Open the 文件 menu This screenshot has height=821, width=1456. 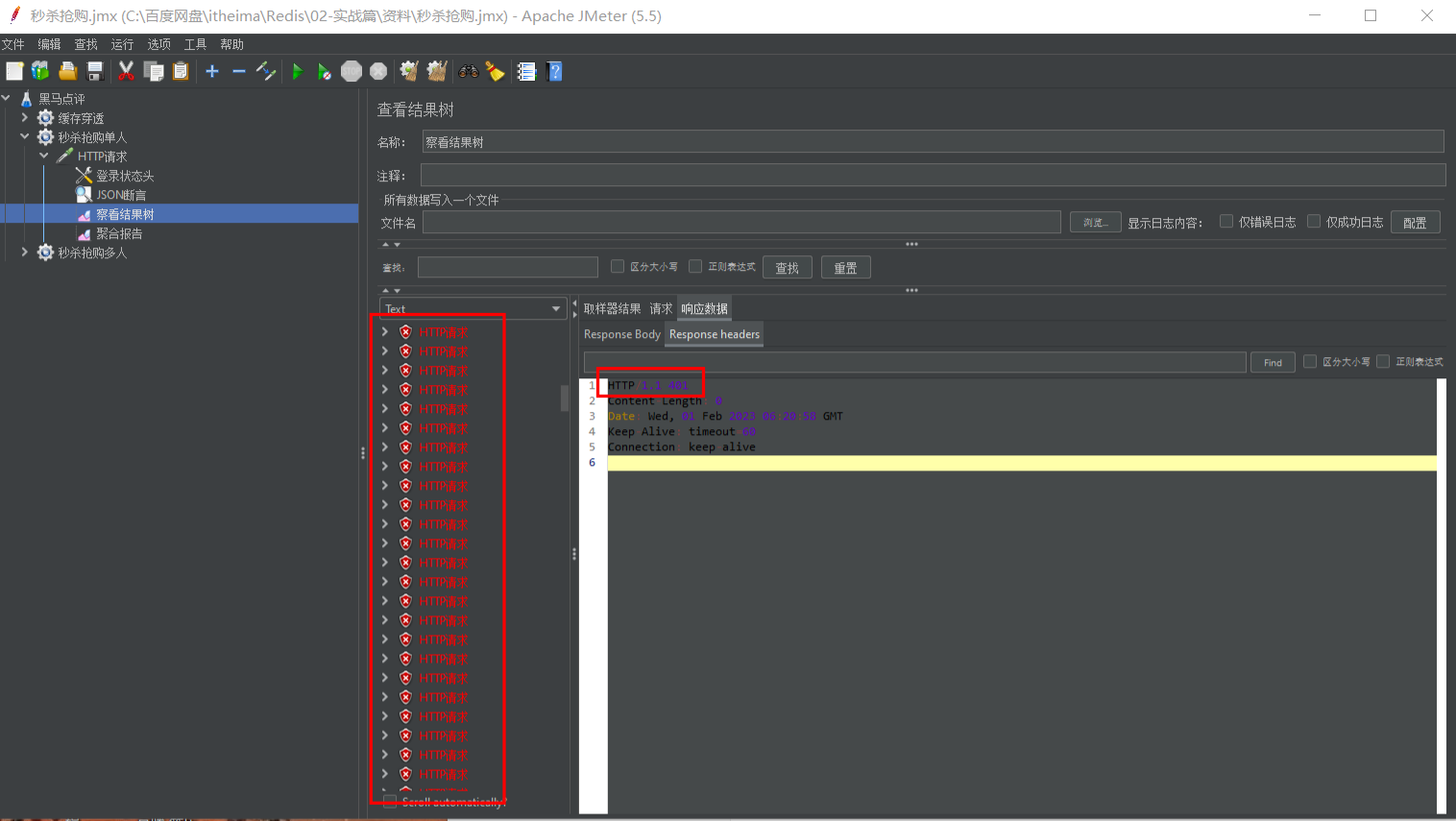click(13, 44)
